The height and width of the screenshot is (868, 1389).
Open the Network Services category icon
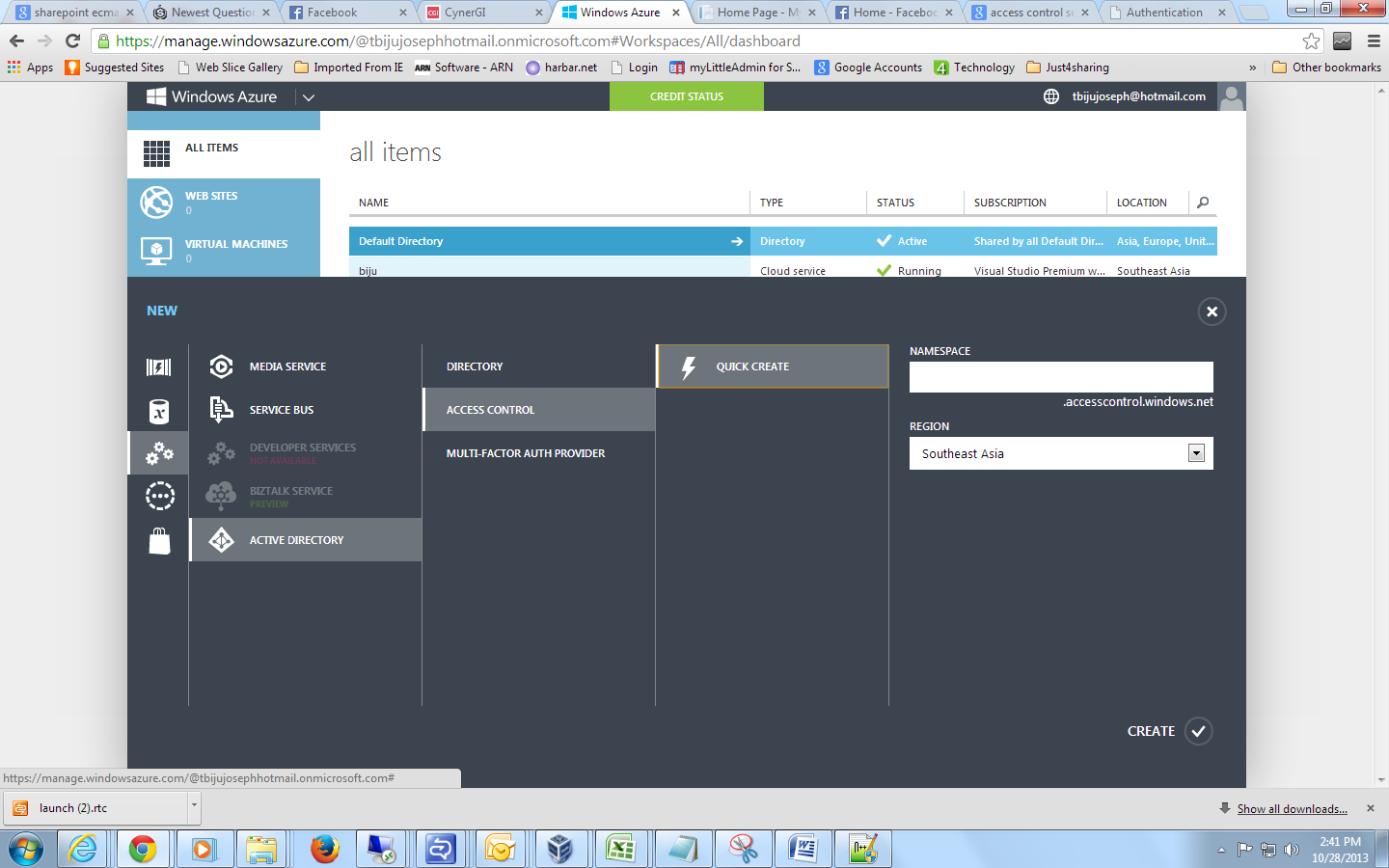click(159, 496)
